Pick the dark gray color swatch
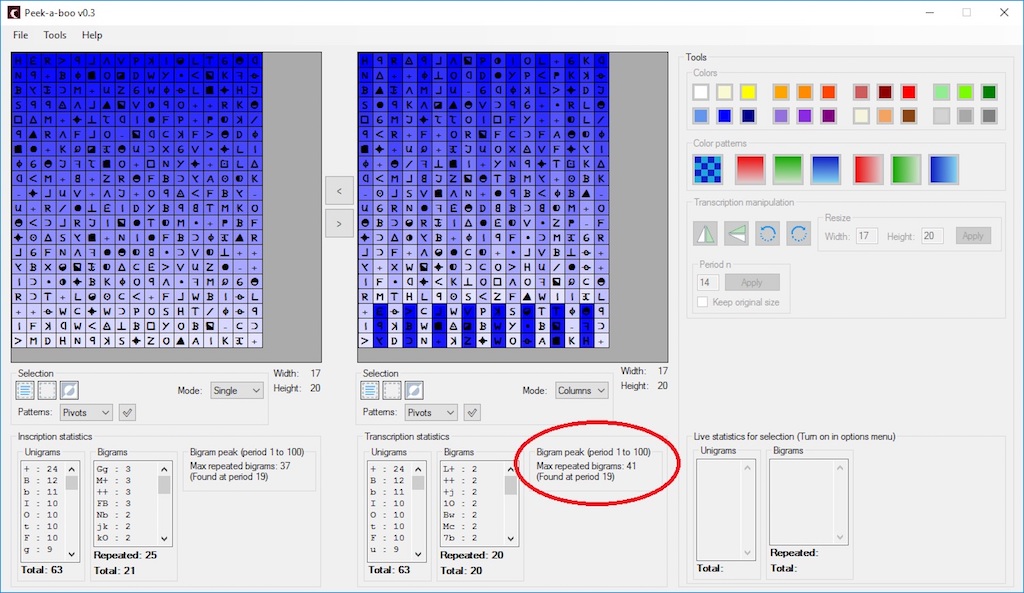Viewport: 1024px width, 593px height. [989, 116]
